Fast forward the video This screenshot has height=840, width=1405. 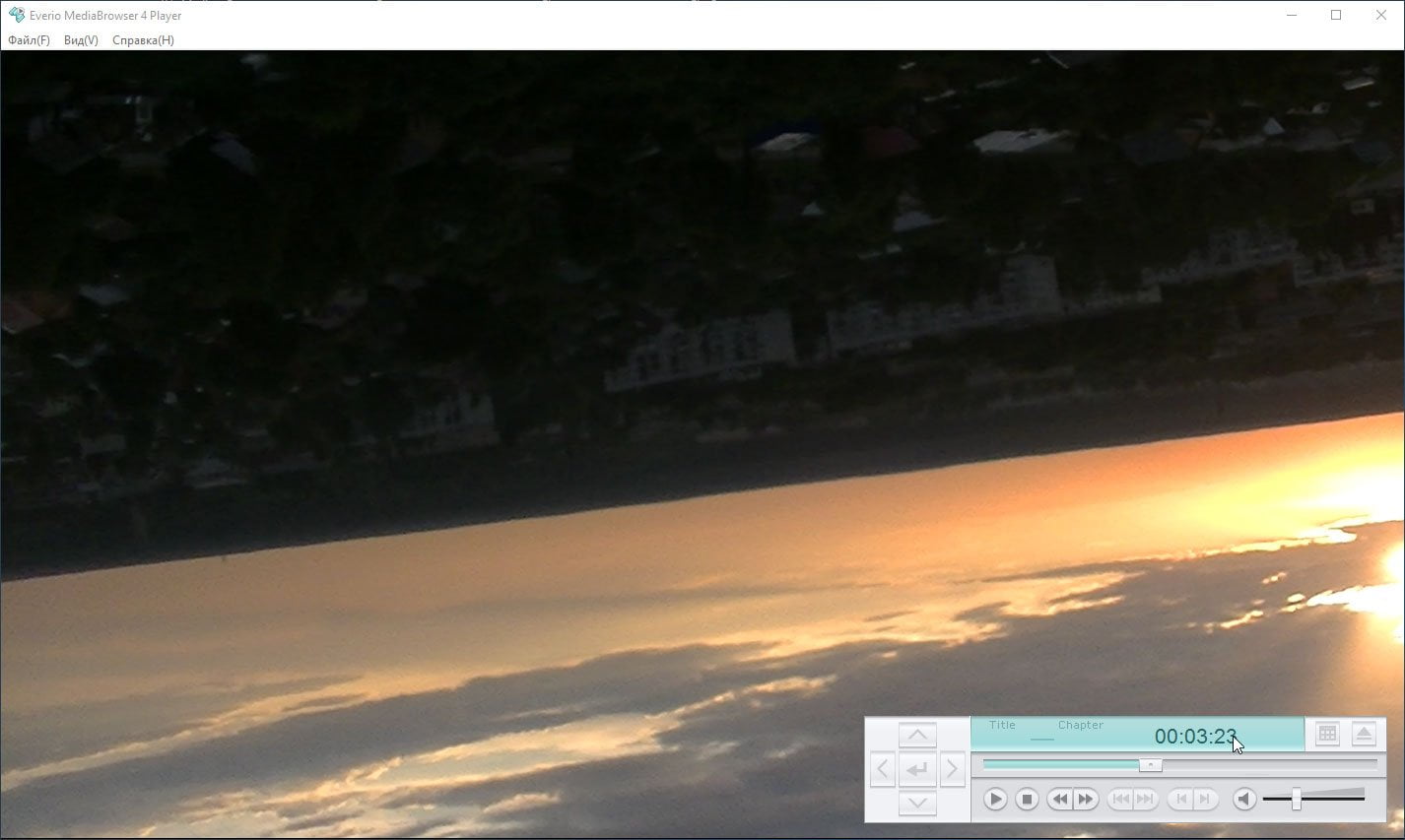(1086, 800)
